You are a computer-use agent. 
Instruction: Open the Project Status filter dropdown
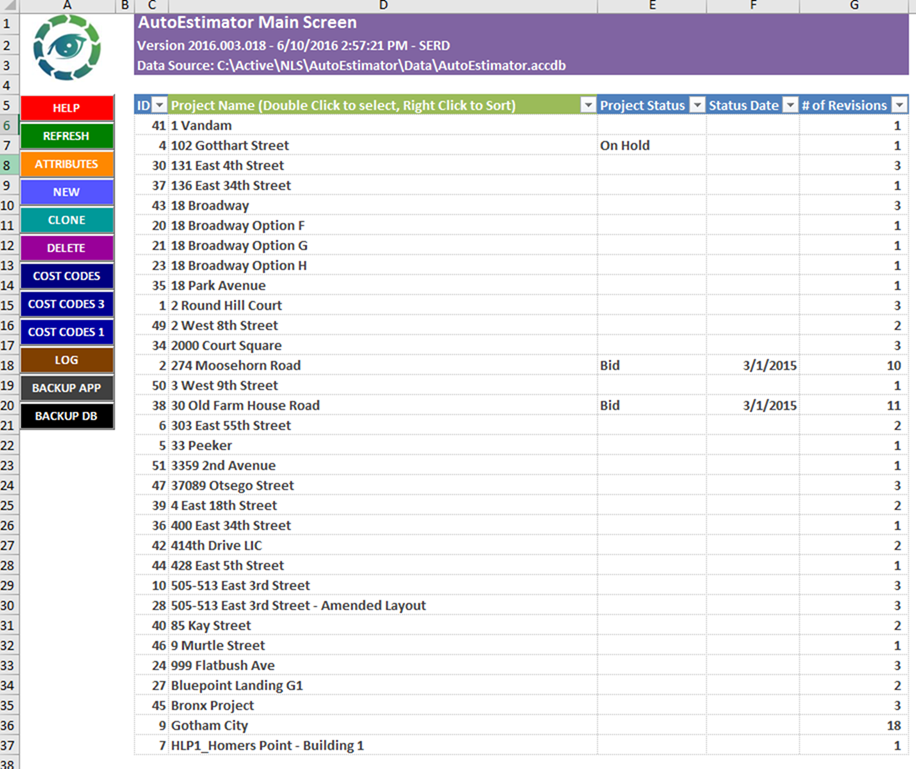[698, 105]
